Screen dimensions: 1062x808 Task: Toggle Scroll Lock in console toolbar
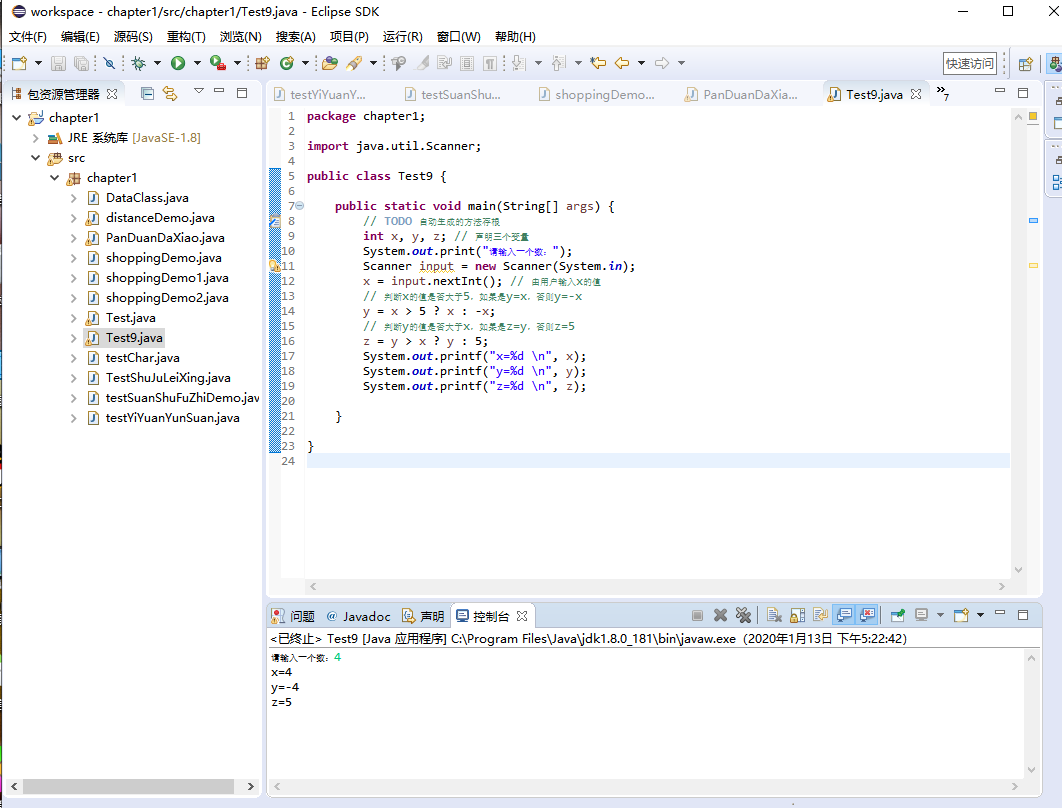point(797,615)
